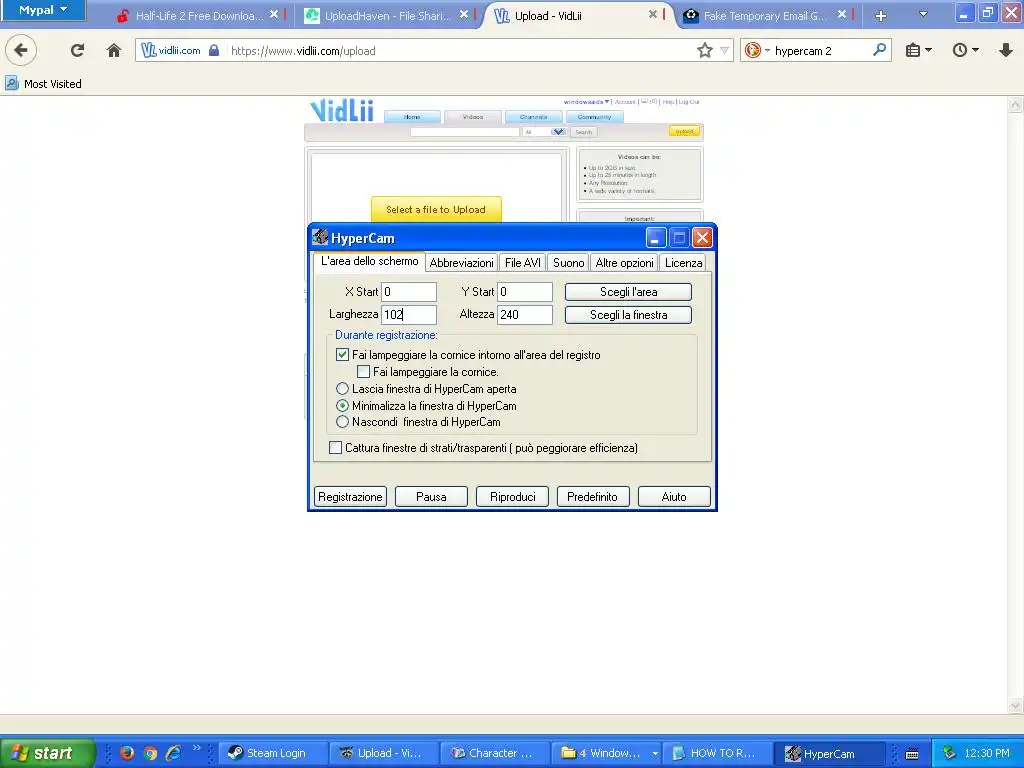This screenshot has height=768, width=1024.
Task: Open the Most Visited bookmarks folder
Action: (44, 84)
